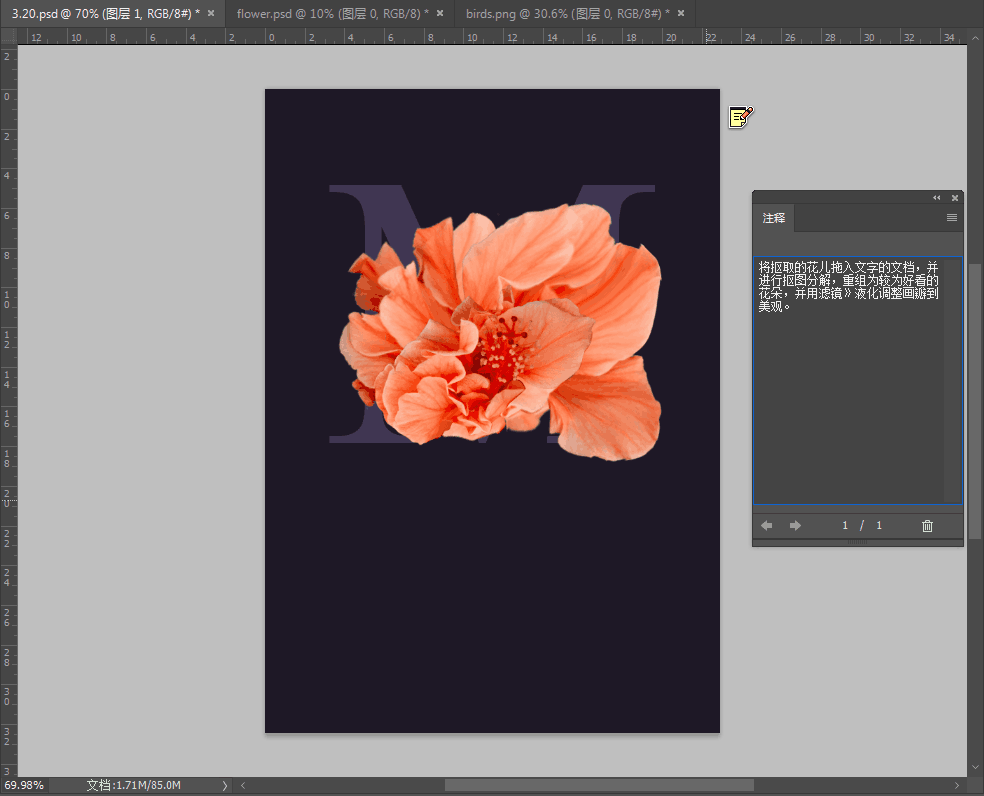The height and width of the screenshot is (796, 984).
Task: Switch to the birds.png tab
Action: click(x=567, y=13)
